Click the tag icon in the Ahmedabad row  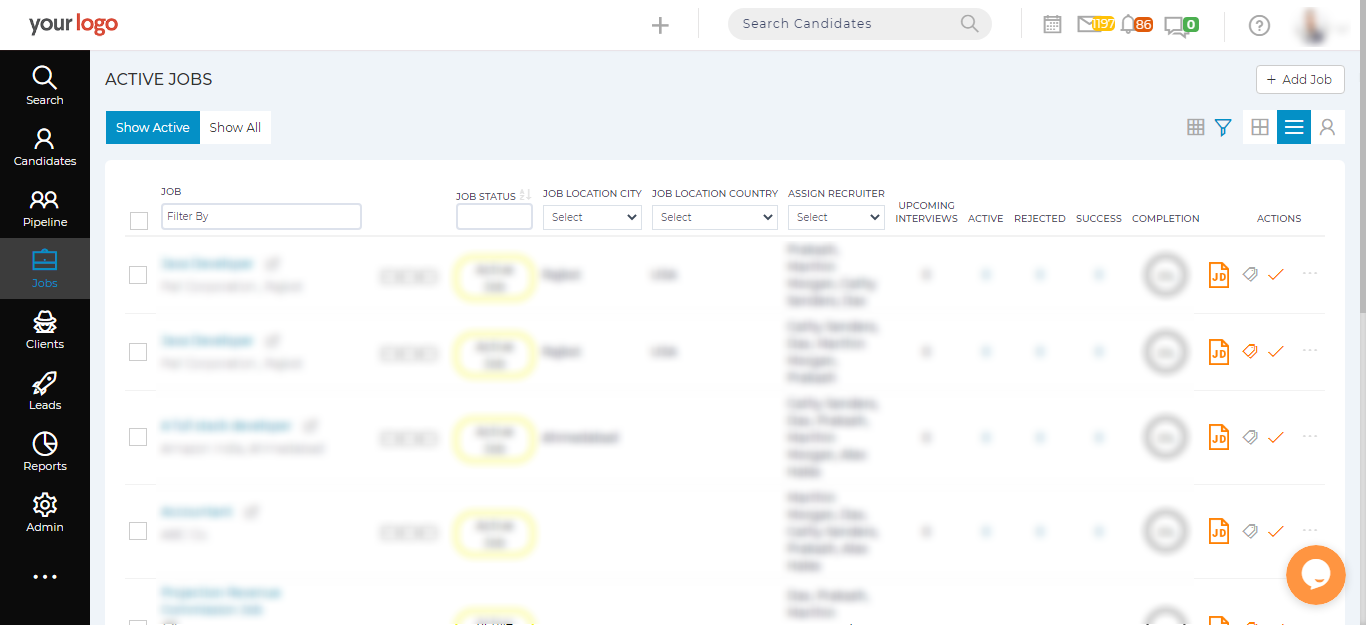point(1250,437)
